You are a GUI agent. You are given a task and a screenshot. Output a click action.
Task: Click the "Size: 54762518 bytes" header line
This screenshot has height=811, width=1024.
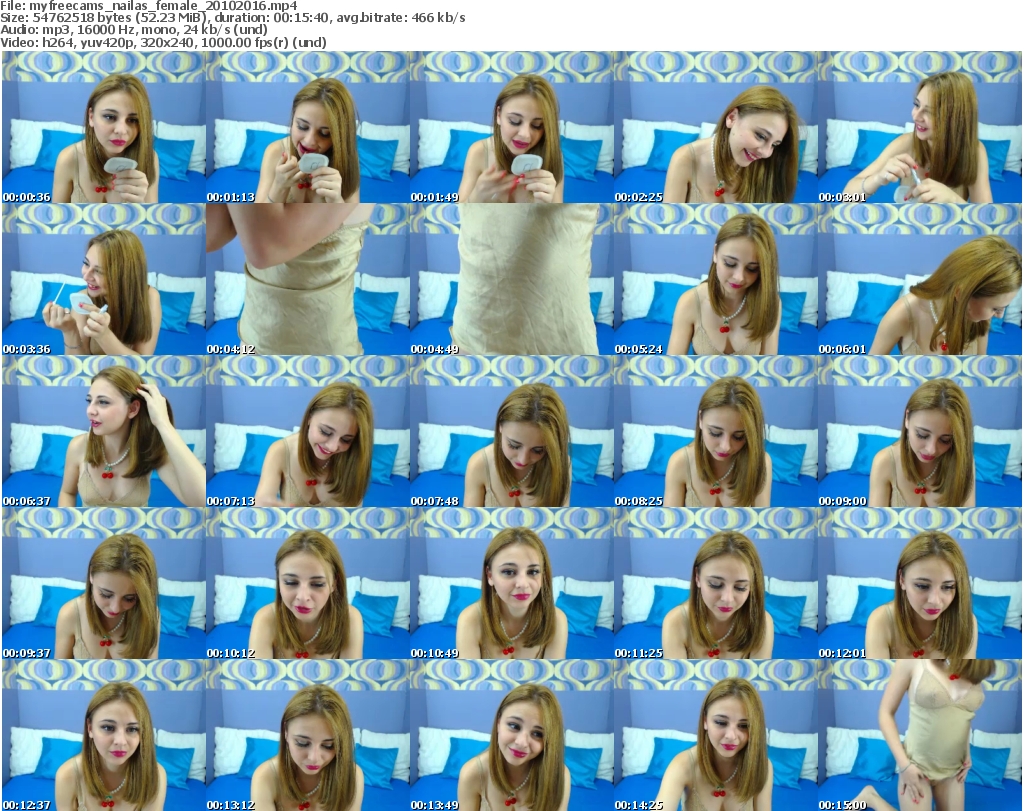click(232, 18)
